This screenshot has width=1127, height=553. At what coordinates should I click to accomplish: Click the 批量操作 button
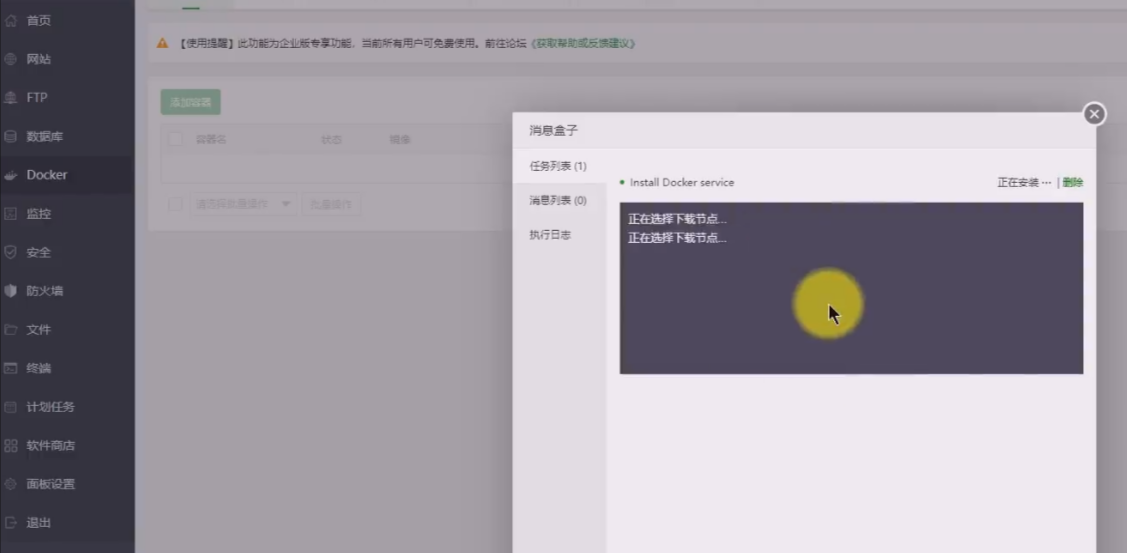(x=331, y=204)
